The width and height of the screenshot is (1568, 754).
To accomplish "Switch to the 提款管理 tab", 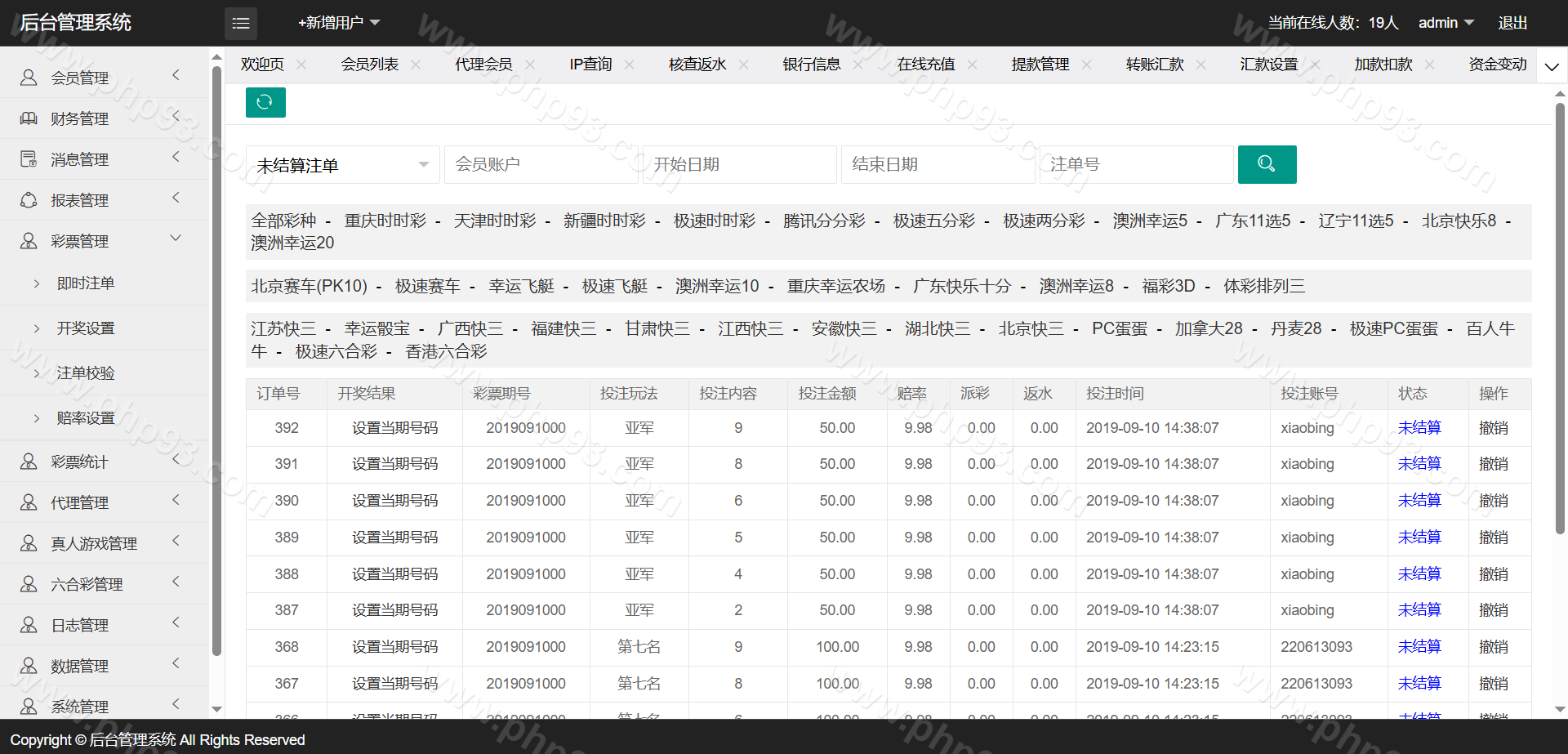I will pyautogui.click(x=1040, y=65).
